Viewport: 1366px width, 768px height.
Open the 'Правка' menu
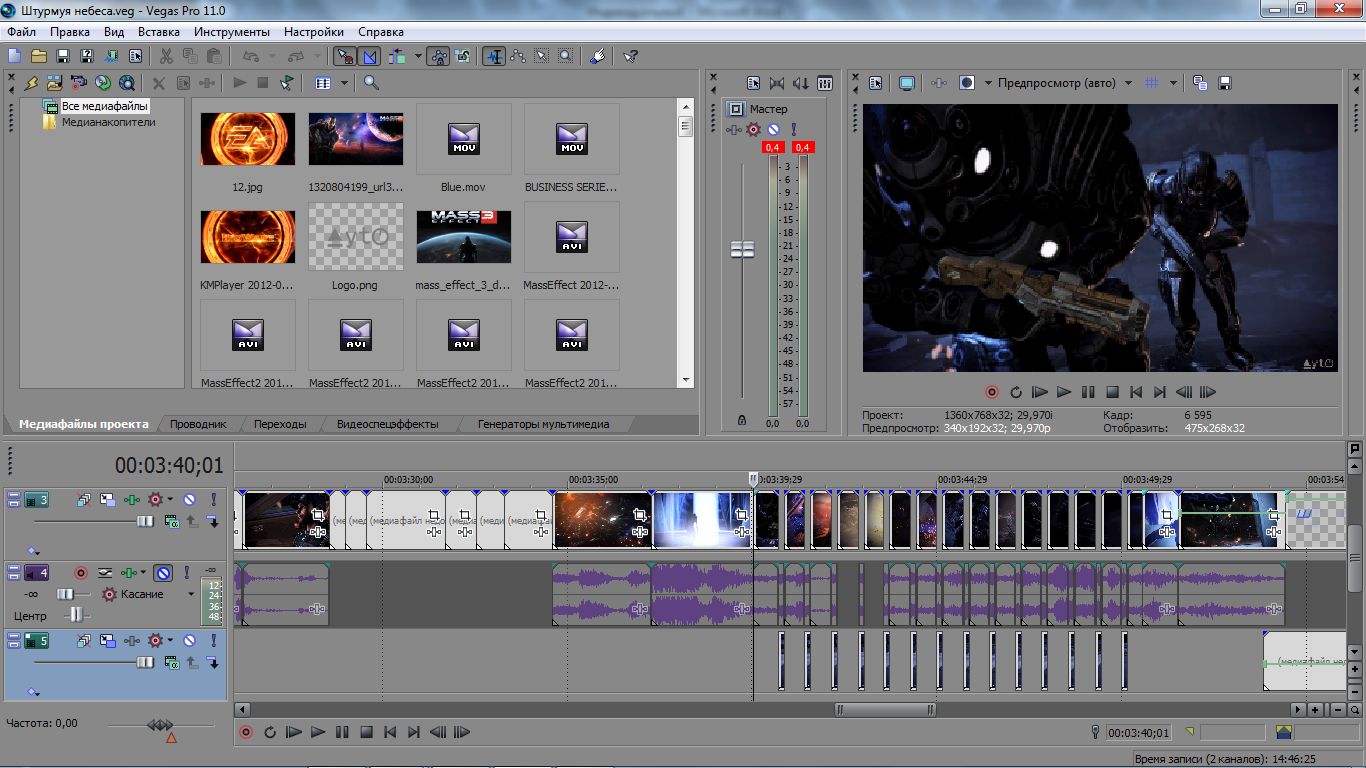click(x=70, y=32)
